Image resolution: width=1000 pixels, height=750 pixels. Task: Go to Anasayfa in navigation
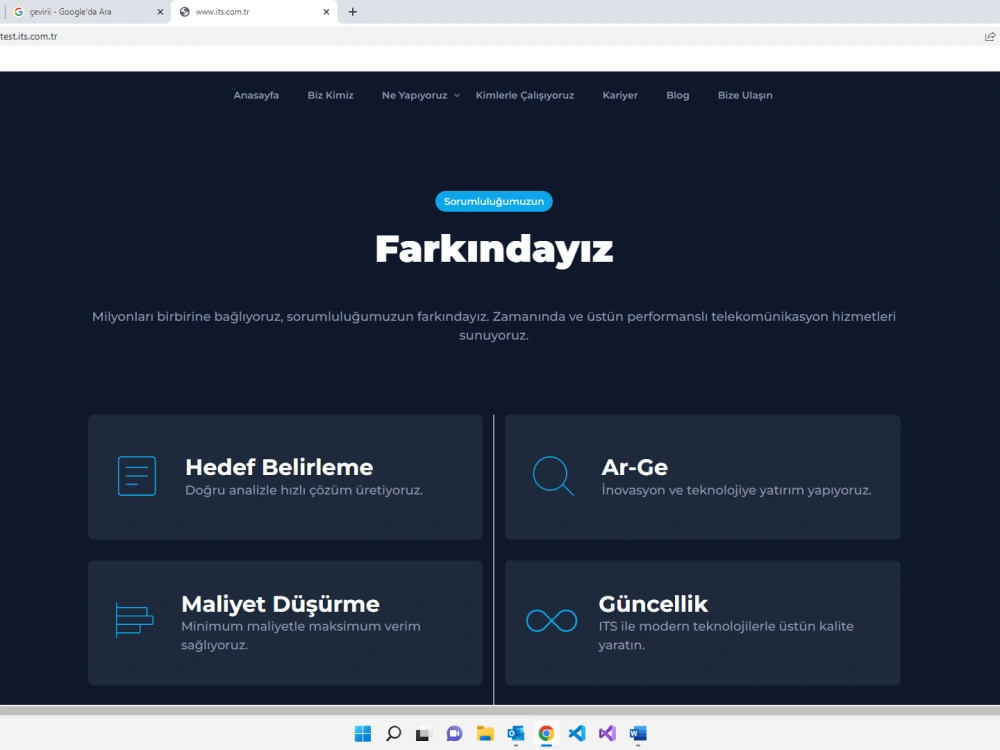pos(256,95)
